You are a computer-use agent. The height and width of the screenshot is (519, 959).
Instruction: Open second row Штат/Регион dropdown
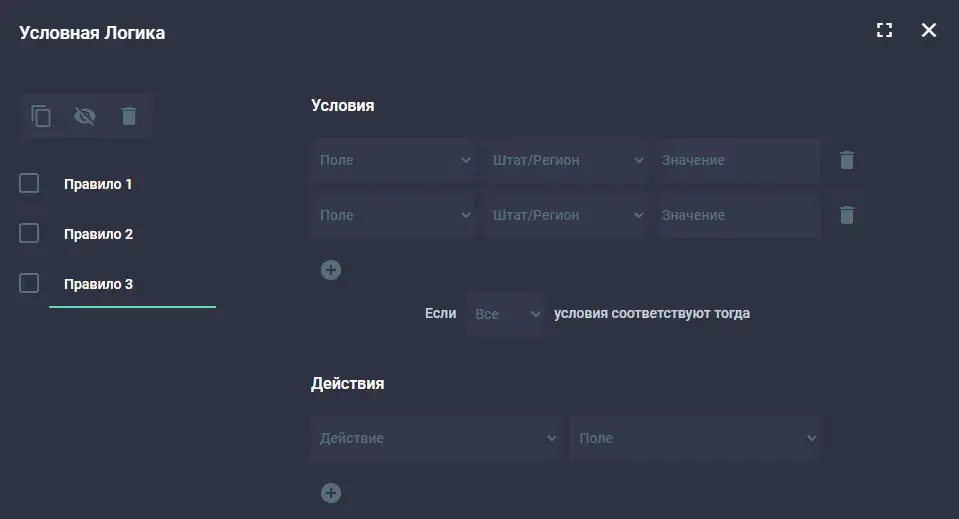tap(567, 215)
